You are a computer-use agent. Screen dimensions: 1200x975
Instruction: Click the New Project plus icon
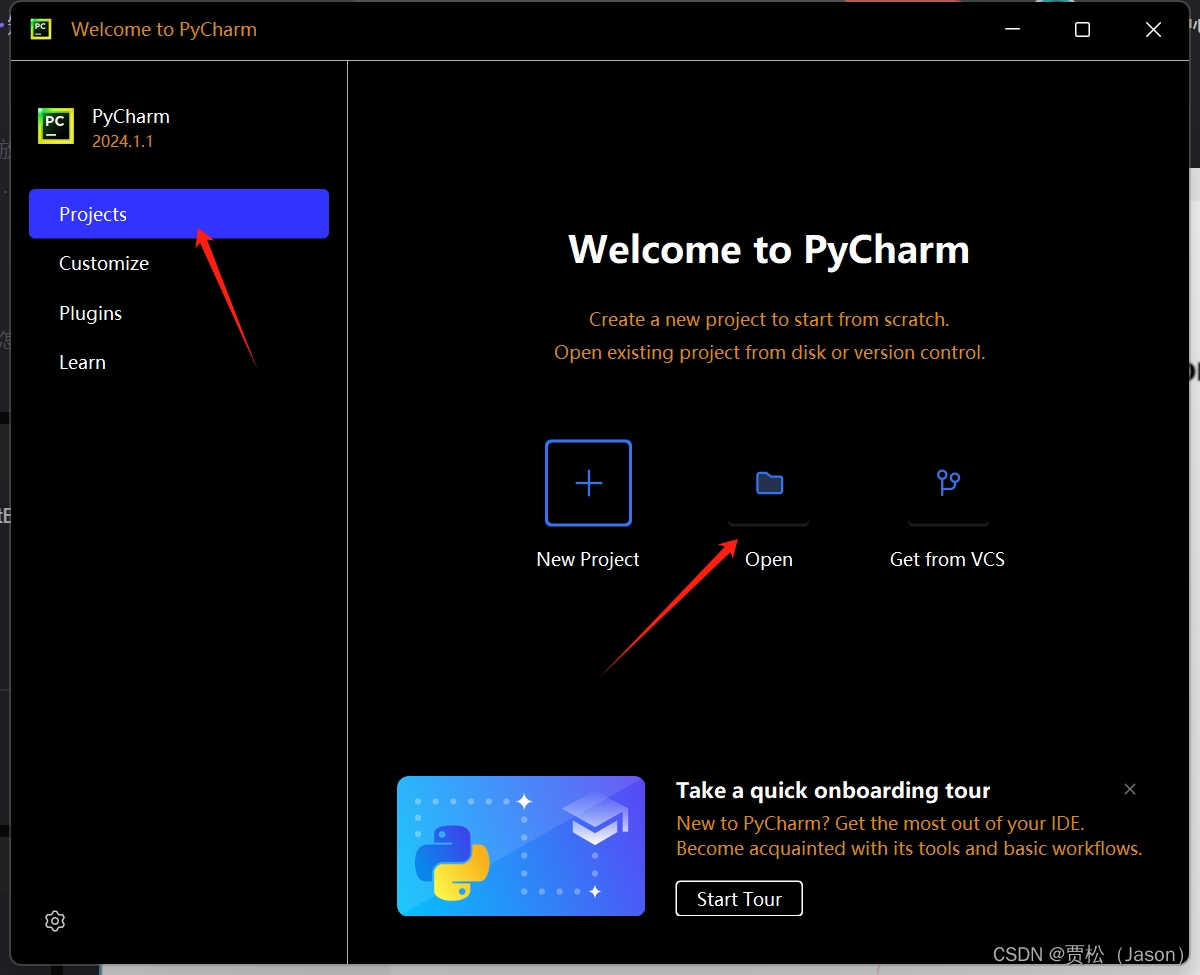point(588,483)
